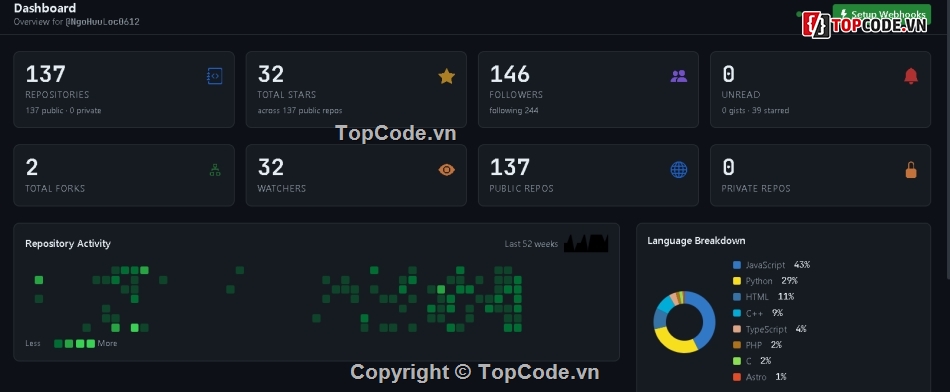The width and height of the screenshot is (950, 392).
Task: Click the orange padlock icon on Private Repos card
Action: [911, 170]
